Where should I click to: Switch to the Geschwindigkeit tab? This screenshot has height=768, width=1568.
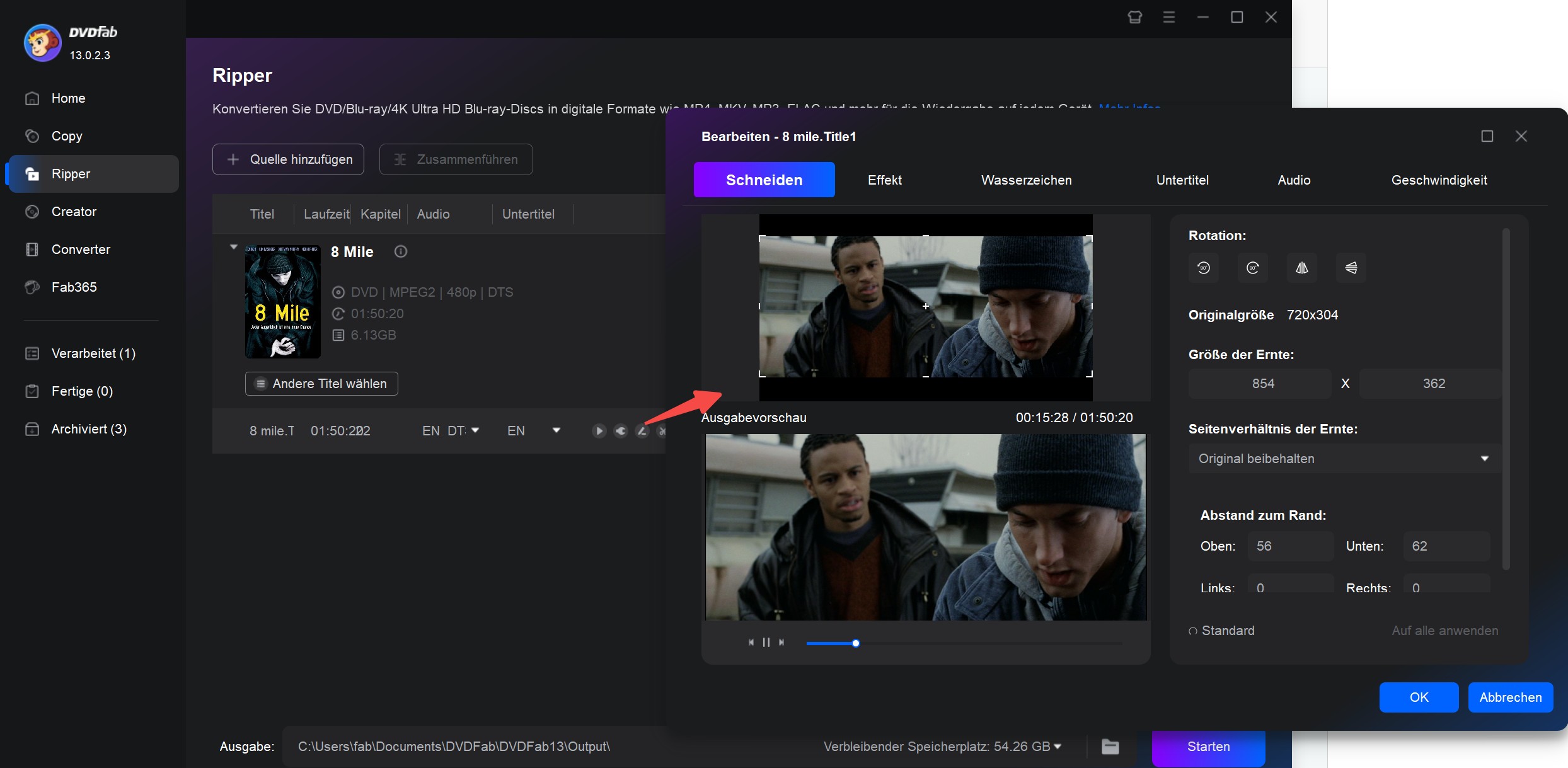click(1439, 180)
